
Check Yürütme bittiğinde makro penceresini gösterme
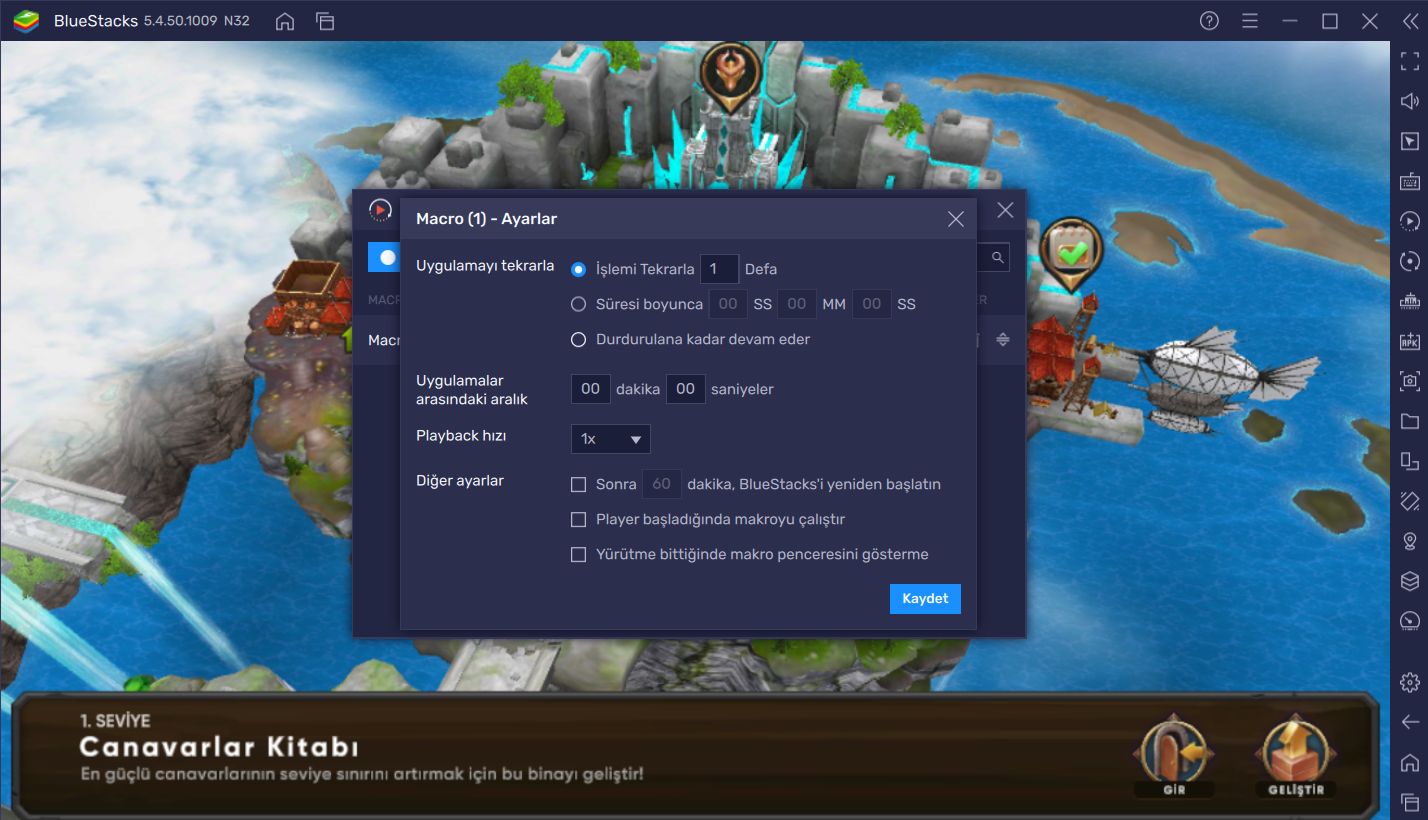point(578,554)
